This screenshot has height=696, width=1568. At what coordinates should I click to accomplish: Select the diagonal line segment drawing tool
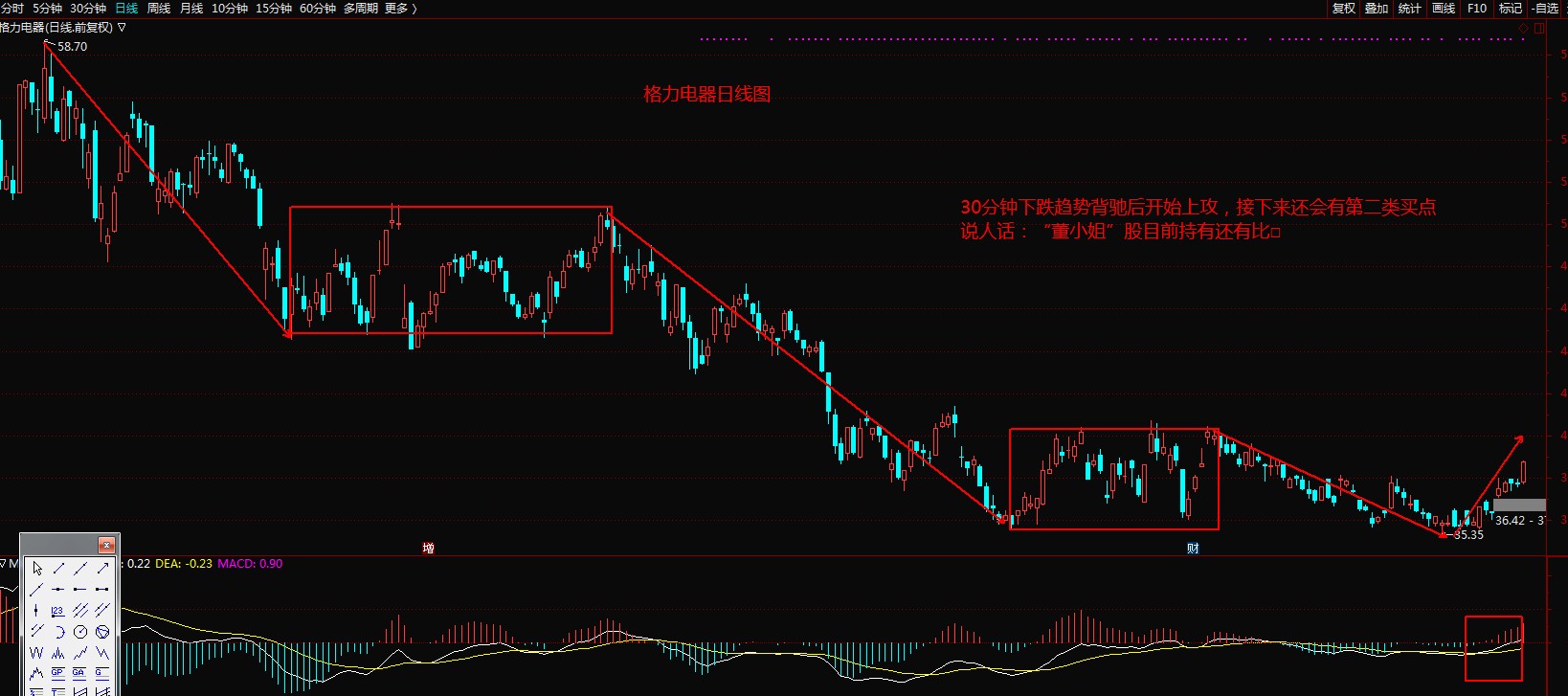pyautogui.click(x=58, y=569)
